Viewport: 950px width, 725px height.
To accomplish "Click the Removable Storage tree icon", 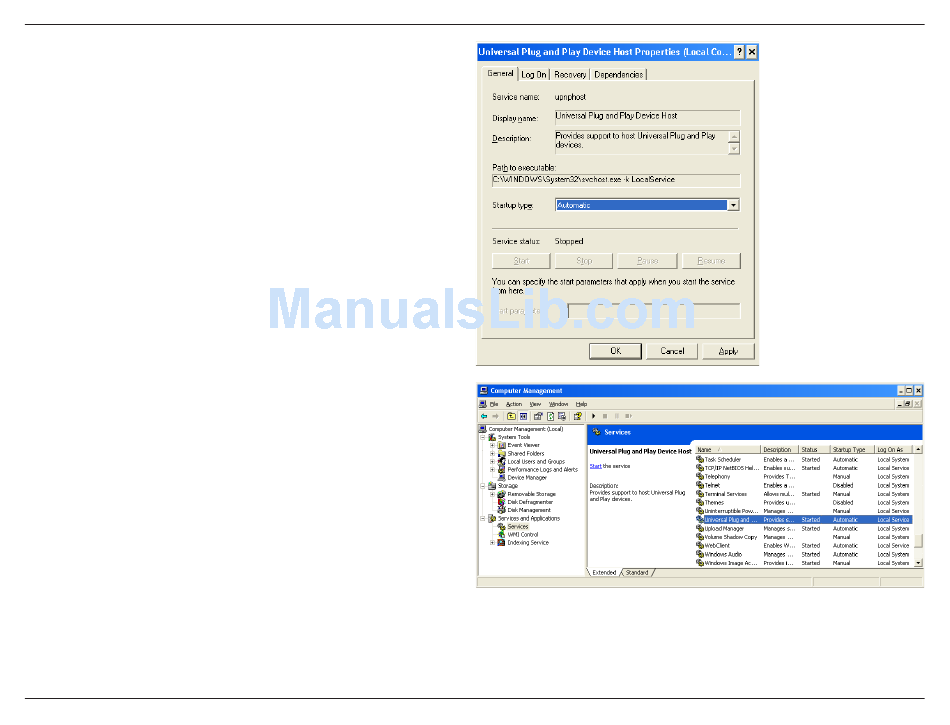I will coord(502,494).
